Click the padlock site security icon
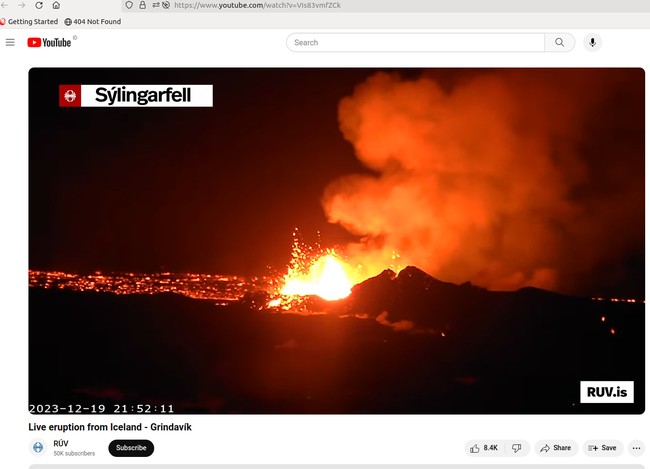Screen dimensions: 650x469 point(142,5)
